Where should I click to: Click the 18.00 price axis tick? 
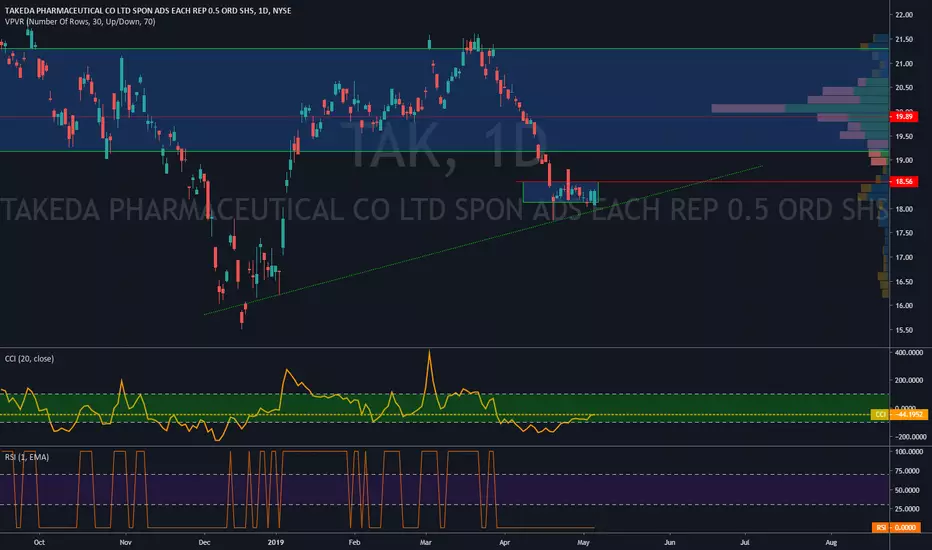904,209
